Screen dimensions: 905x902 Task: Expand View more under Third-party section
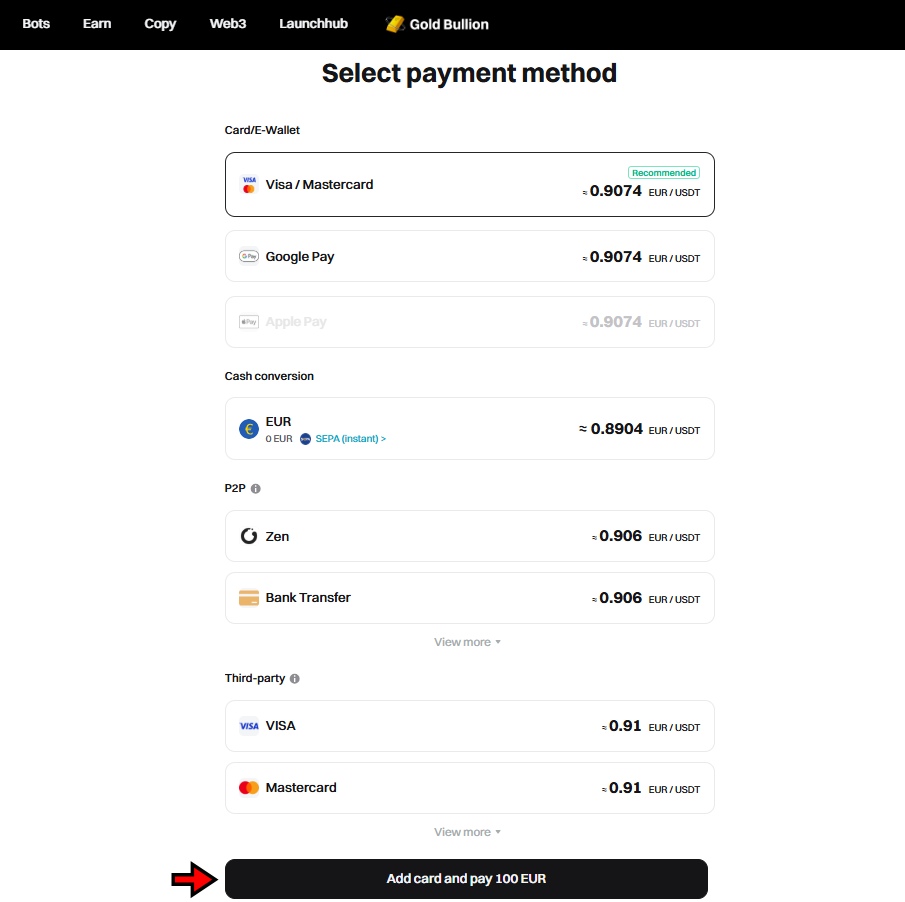pos(467,831)
